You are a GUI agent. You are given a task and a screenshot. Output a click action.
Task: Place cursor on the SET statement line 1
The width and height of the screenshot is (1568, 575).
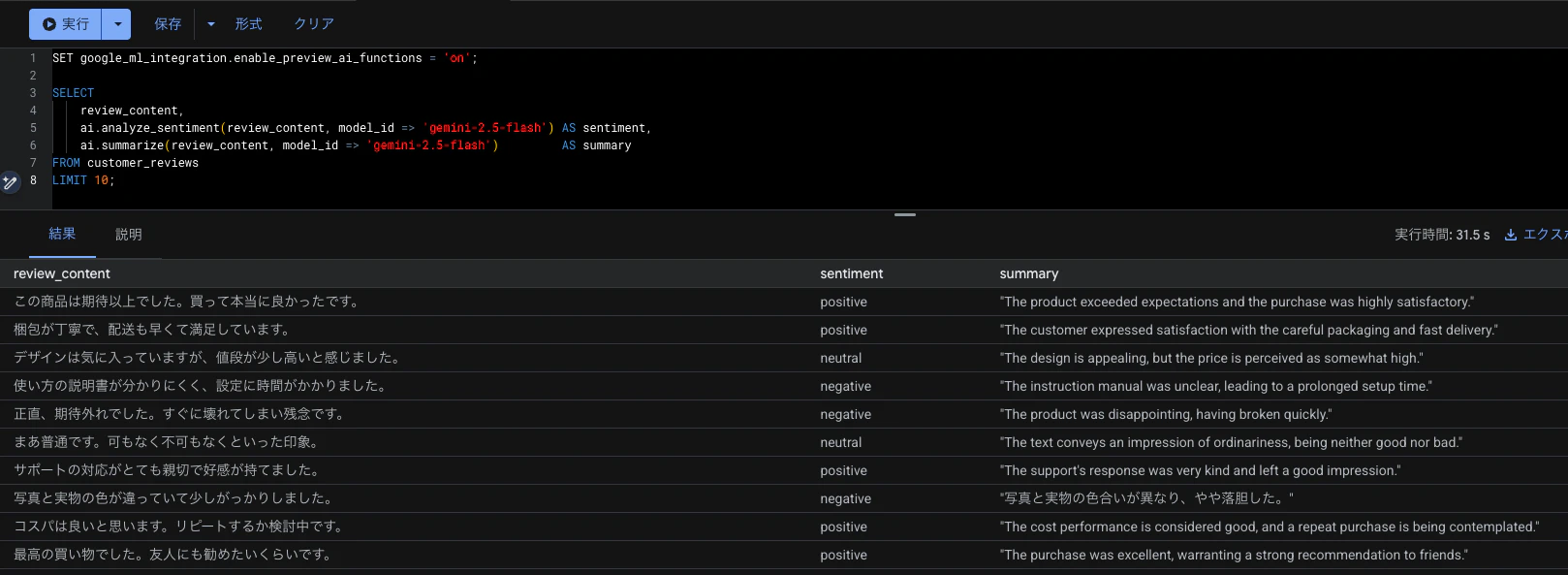[265, 58]
